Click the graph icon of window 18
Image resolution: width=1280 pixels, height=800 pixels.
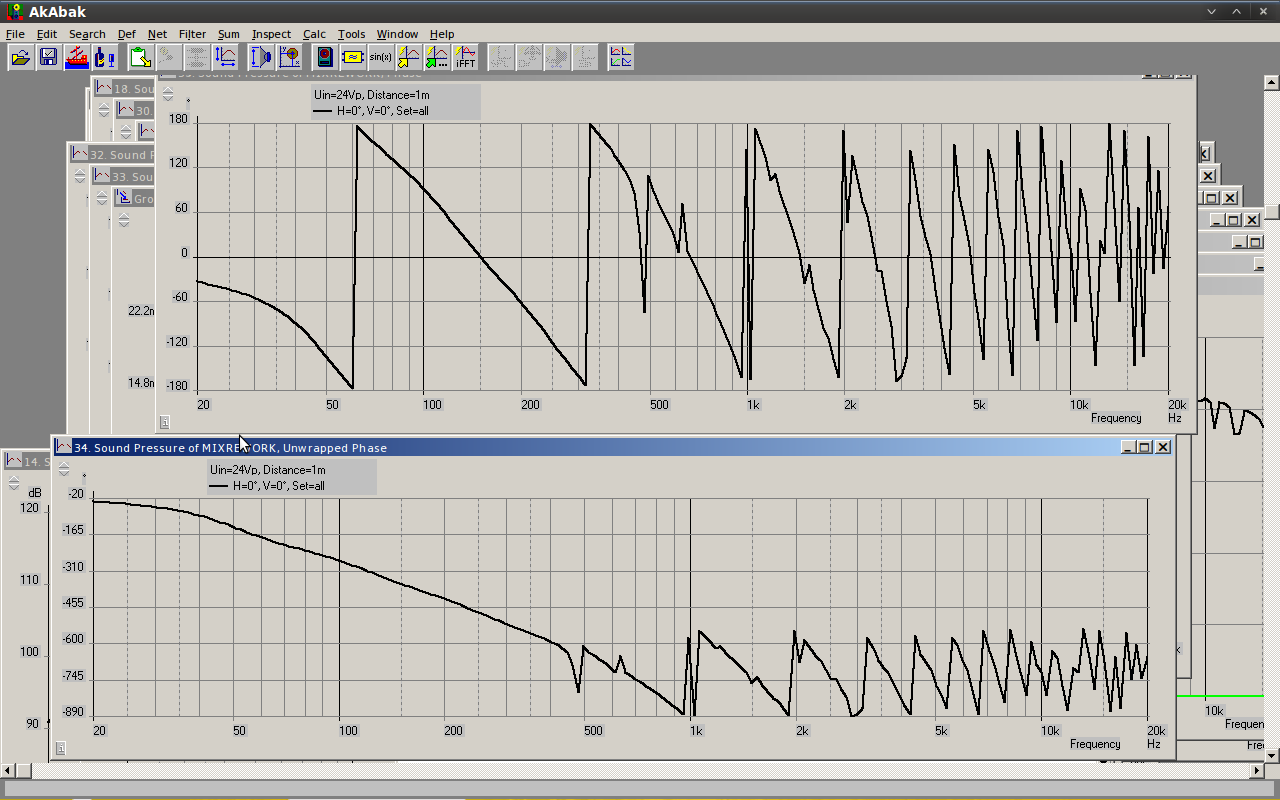103,89
